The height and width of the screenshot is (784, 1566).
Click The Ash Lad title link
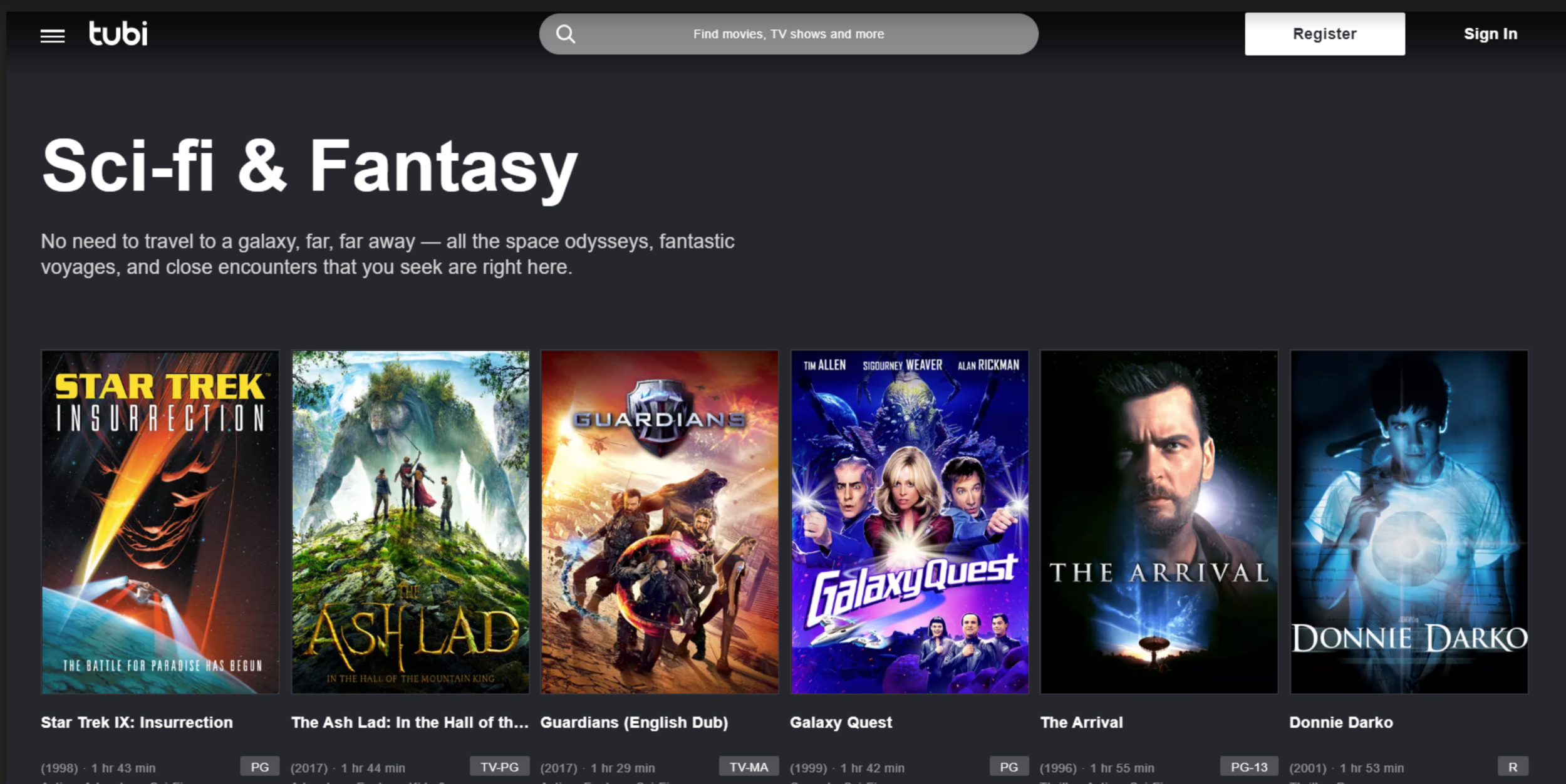point(410,722)
